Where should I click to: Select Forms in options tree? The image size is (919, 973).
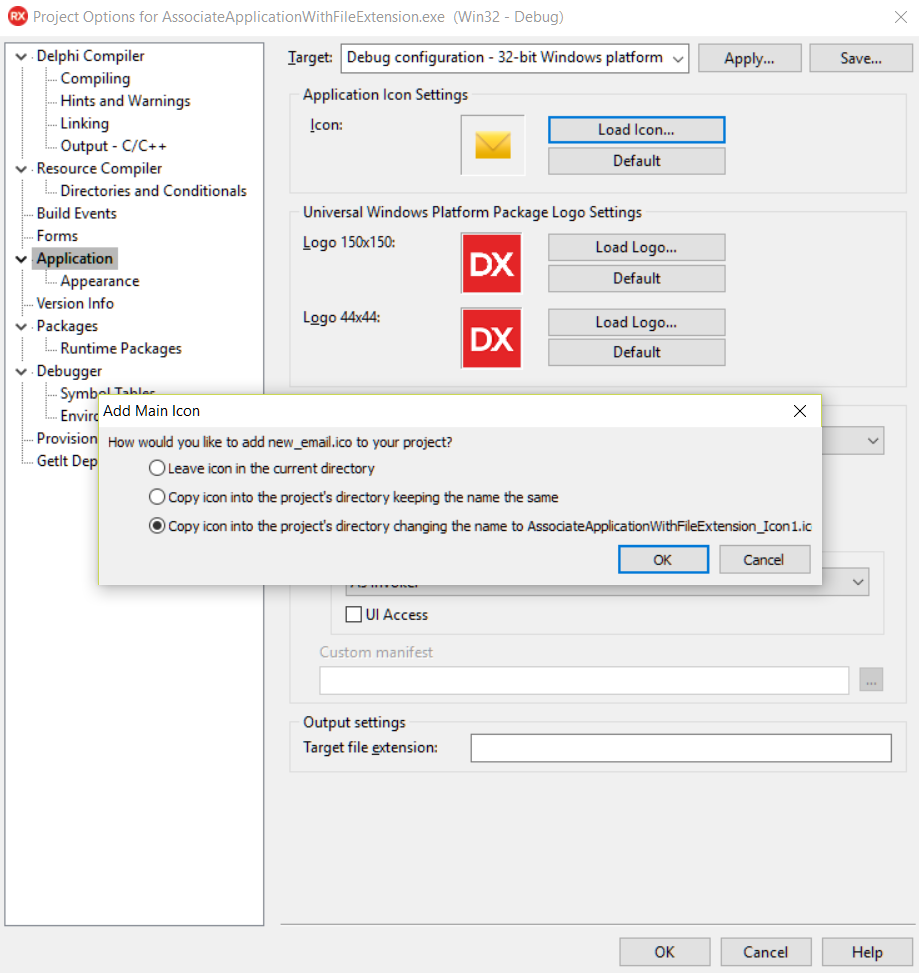coord(57,236)
